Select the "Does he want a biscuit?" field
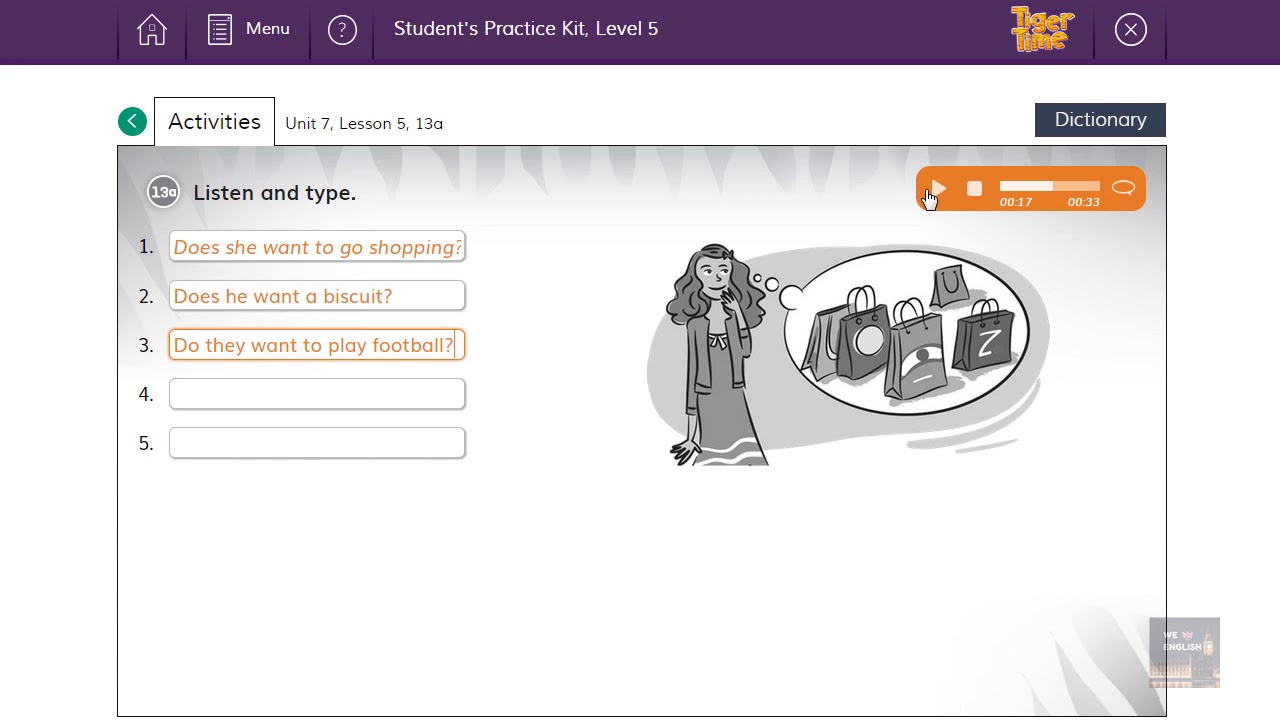 click(317, 296)
